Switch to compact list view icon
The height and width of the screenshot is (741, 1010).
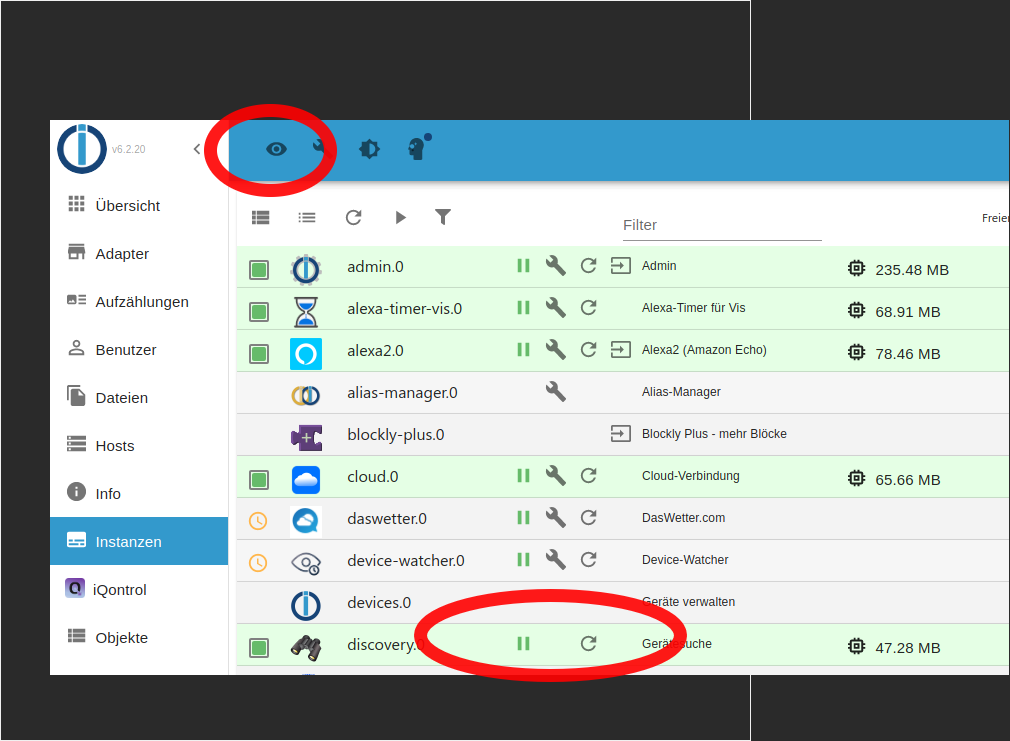click(x=307, y=218)
